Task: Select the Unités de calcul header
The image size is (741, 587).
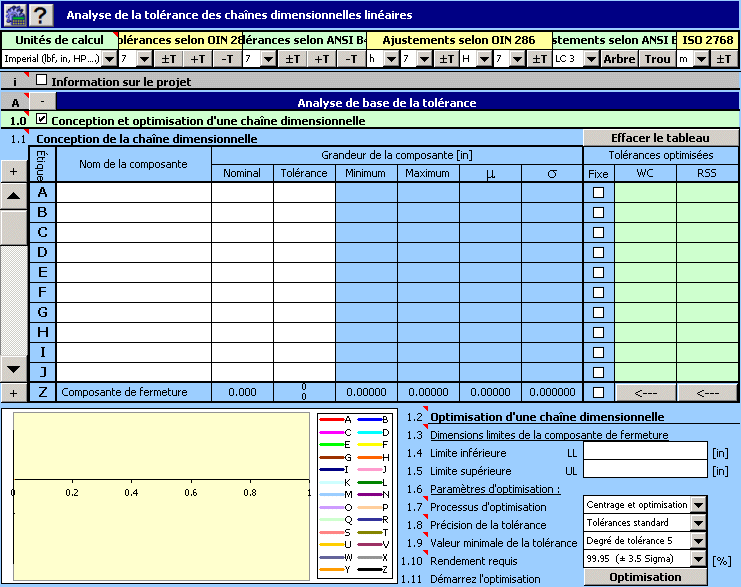Action: tap(59, 40)
